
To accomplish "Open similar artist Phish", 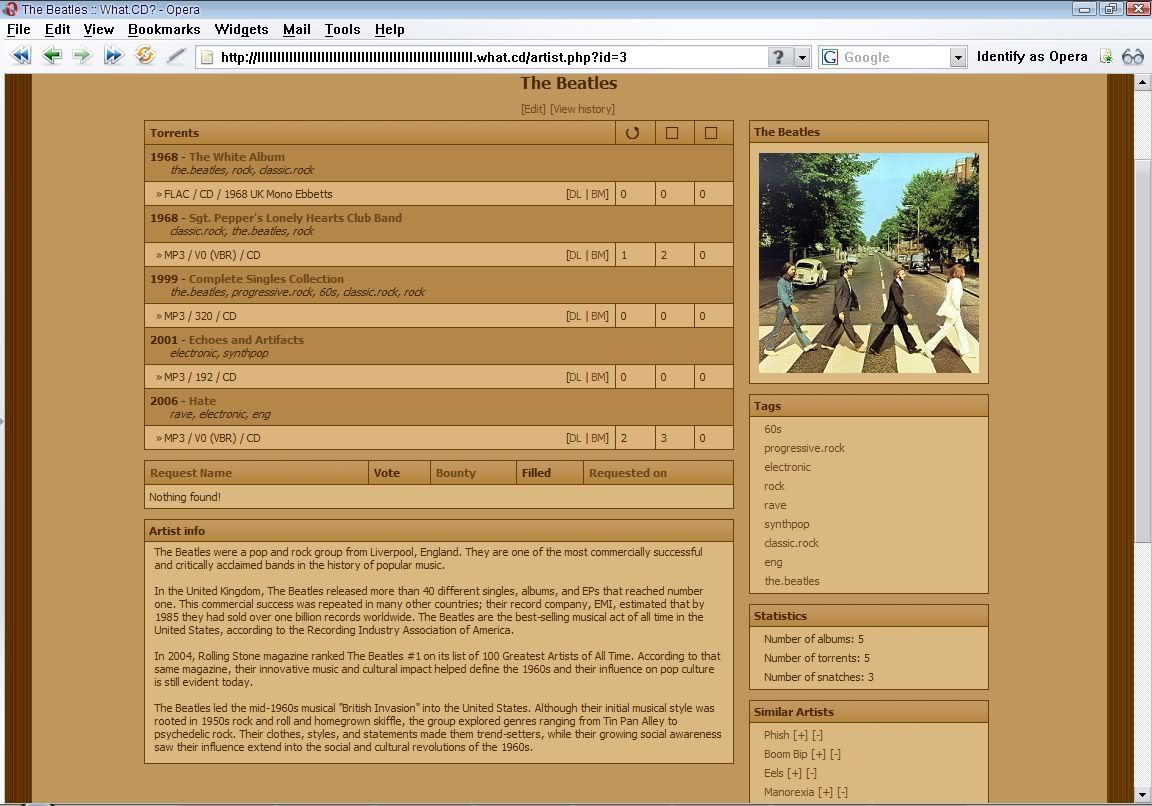I will pos(777,735).
